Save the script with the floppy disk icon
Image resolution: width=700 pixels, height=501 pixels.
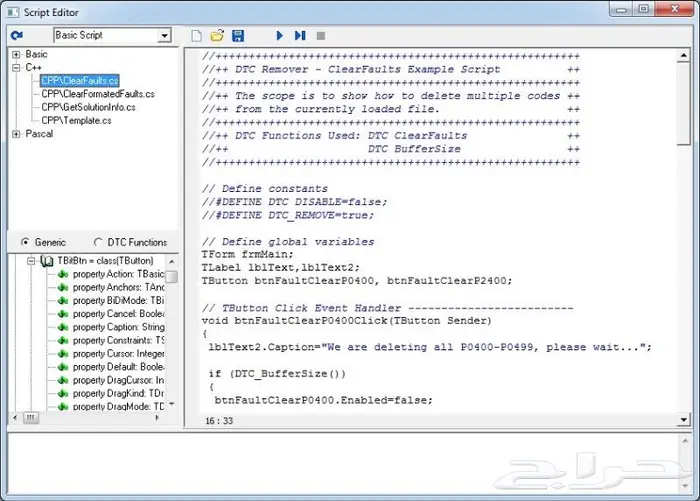click(x=238, y=36)
